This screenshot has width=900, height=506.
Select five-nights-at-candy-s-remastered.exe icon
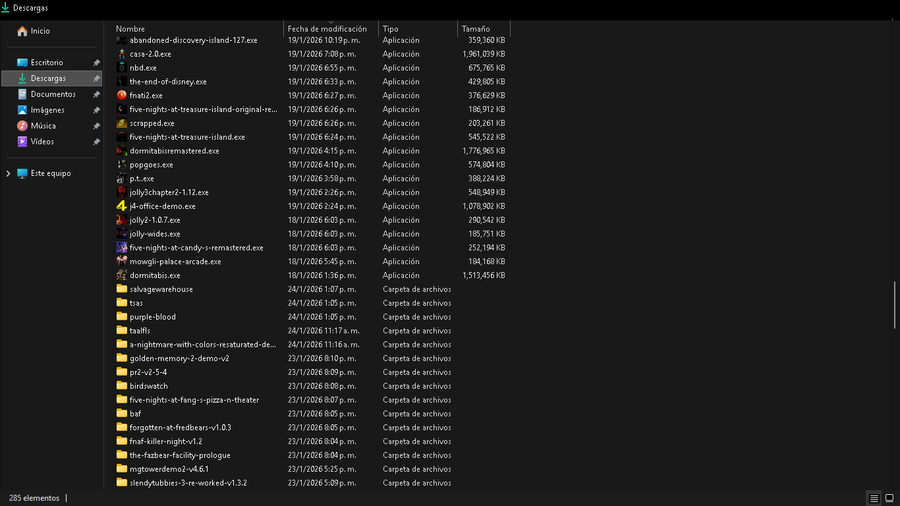(122, 248)
